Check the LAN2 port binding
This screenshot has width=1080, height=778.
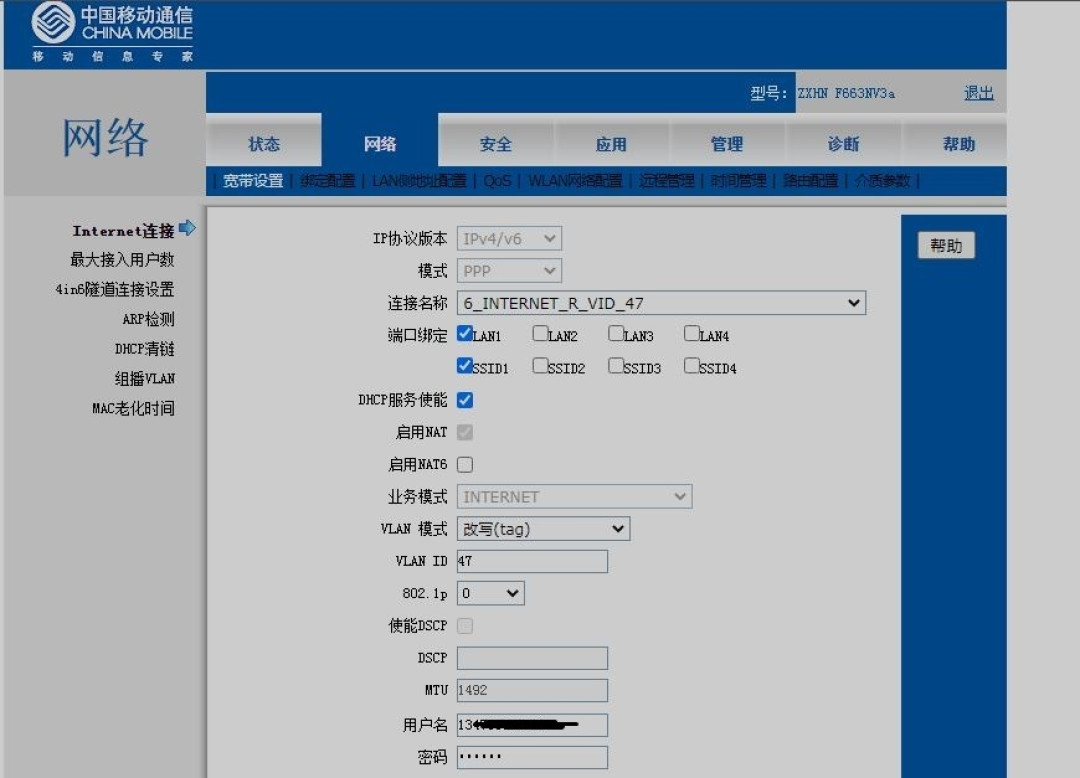[x=541, y=334]
